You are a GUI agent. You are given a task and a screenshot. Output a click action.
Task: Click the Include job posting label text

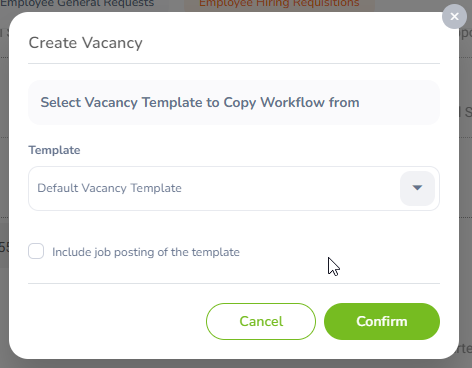coord(146,252)
